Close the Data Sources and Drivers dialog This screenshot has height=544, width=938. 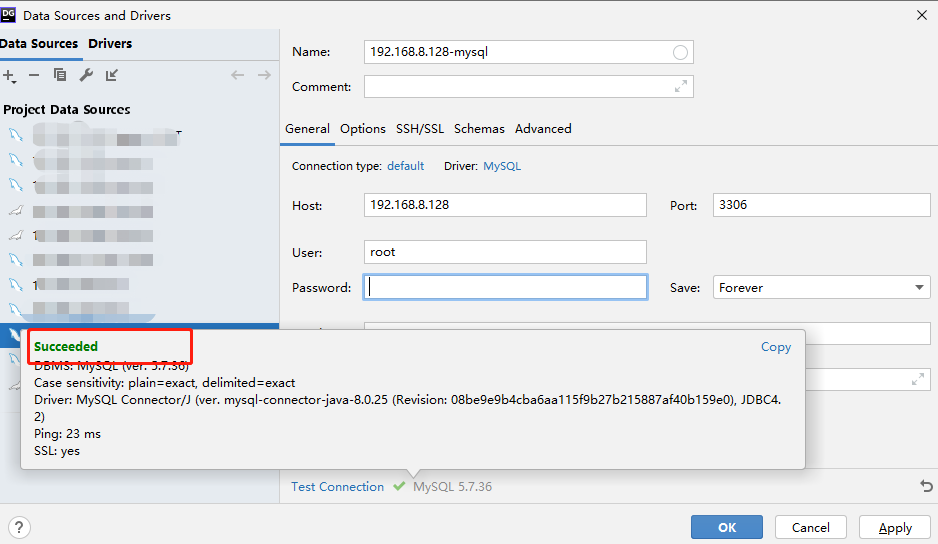click(922, 15)
